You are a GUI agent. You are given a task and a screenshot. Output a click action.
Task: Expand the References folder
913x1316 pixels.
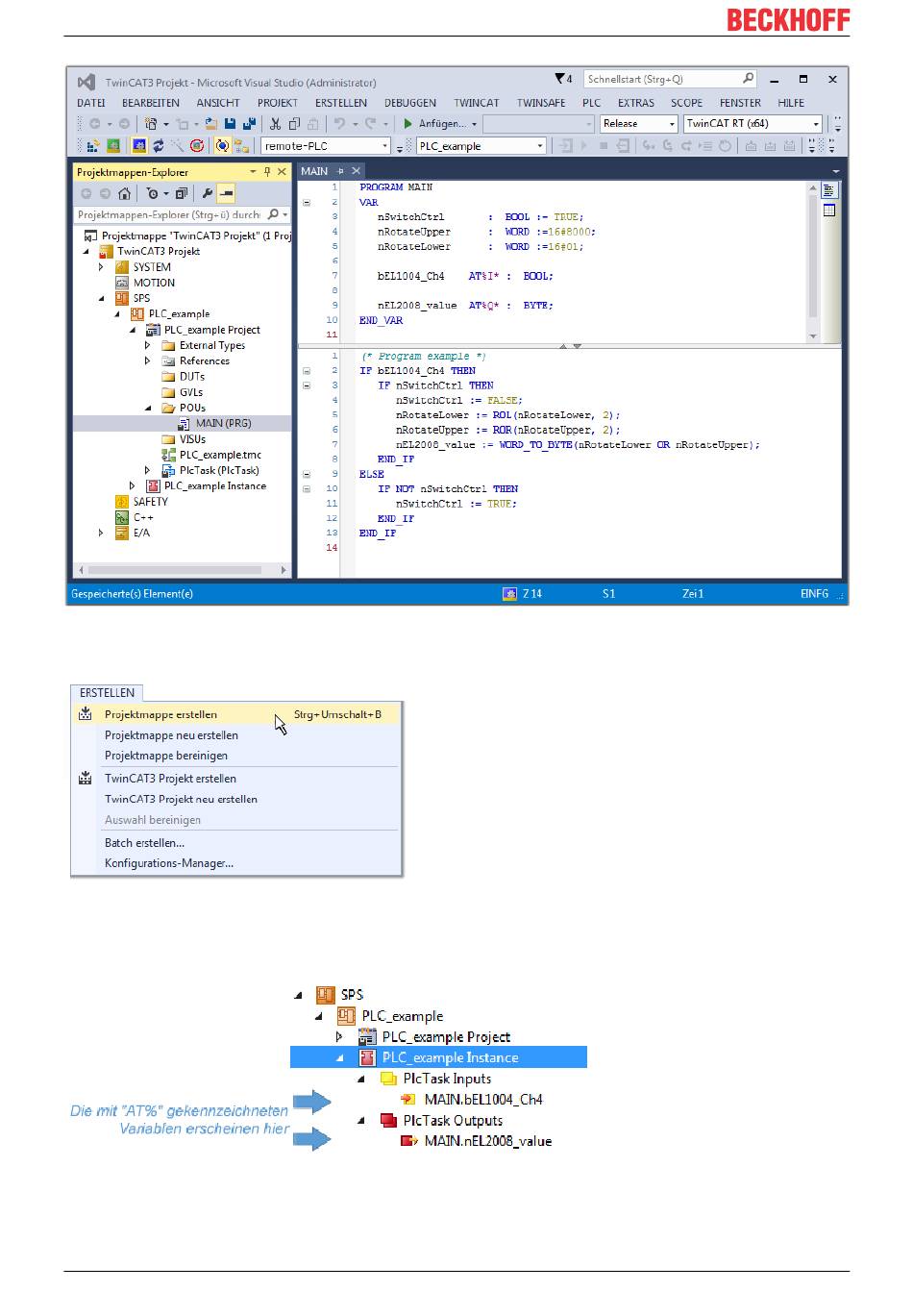coord(147,360)
